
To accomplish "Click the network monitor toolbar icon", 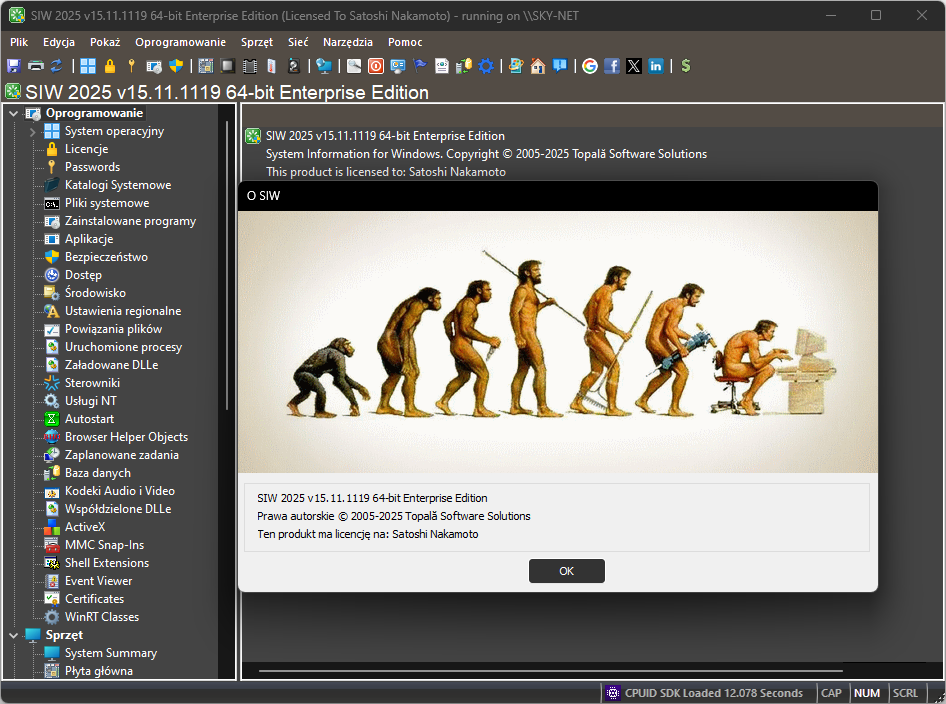I will pos(324,66).
